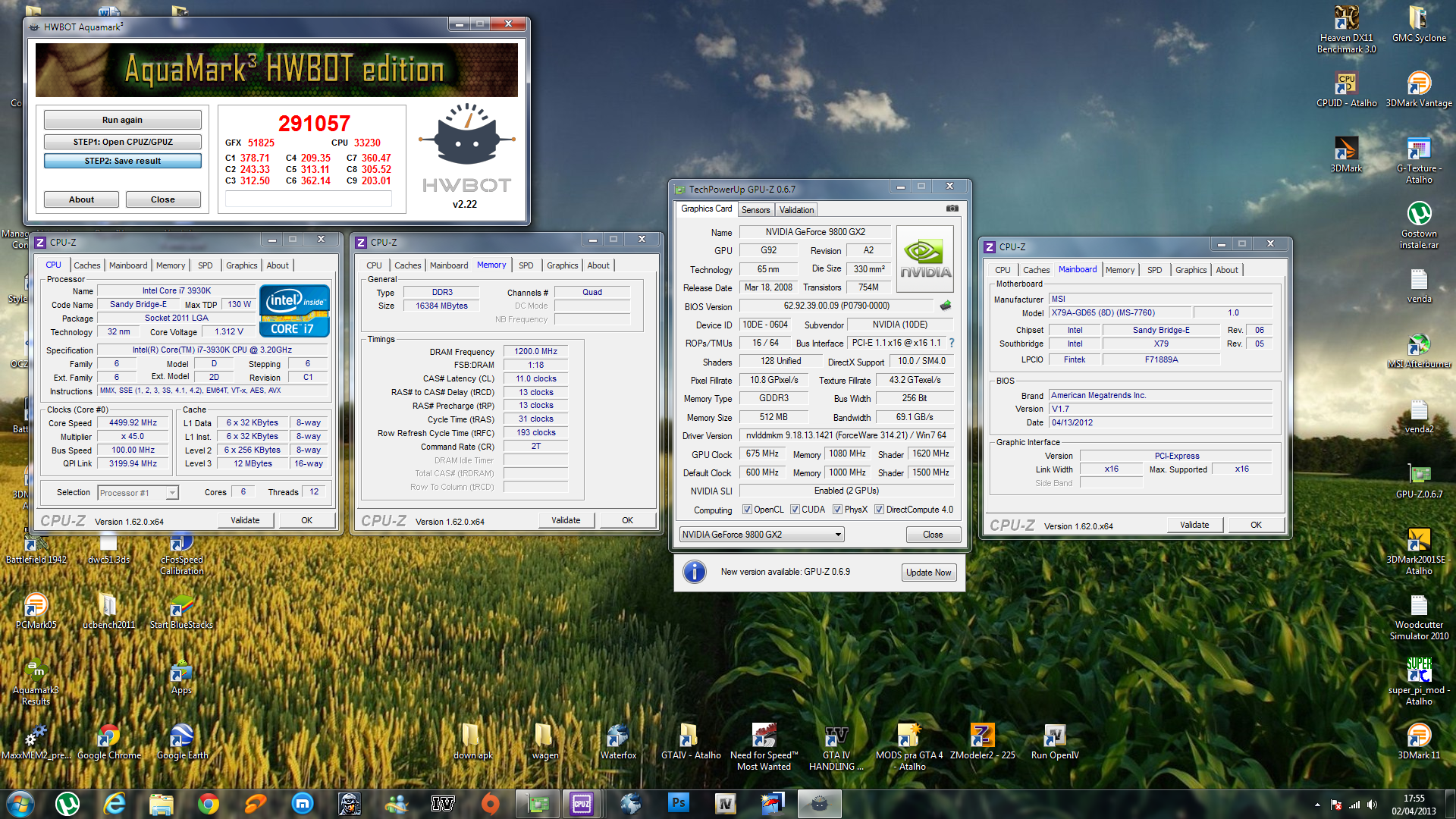
Task: Open SPD tab in the Memory CPU-Z window
Action: pos(526,265)
